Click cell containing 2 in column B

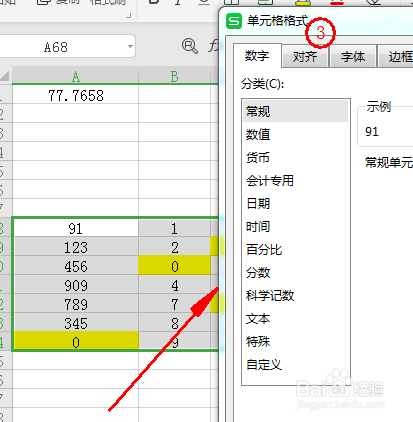click(x=174, y=247)
